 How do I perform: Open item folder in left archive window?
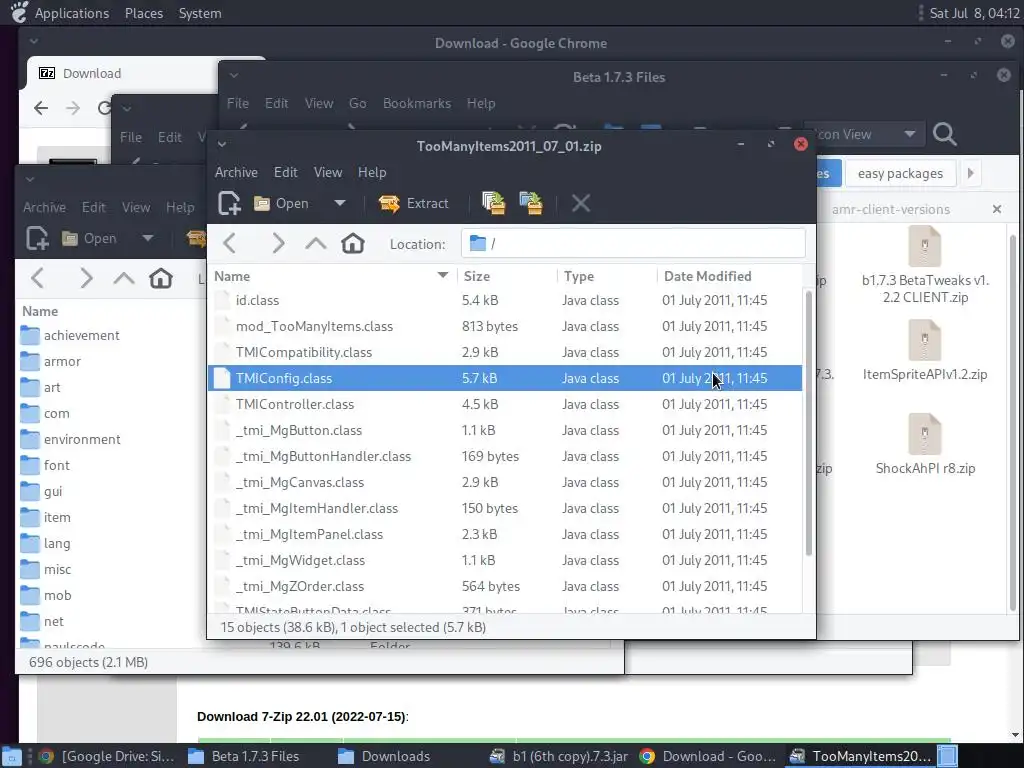pos(46,518)
